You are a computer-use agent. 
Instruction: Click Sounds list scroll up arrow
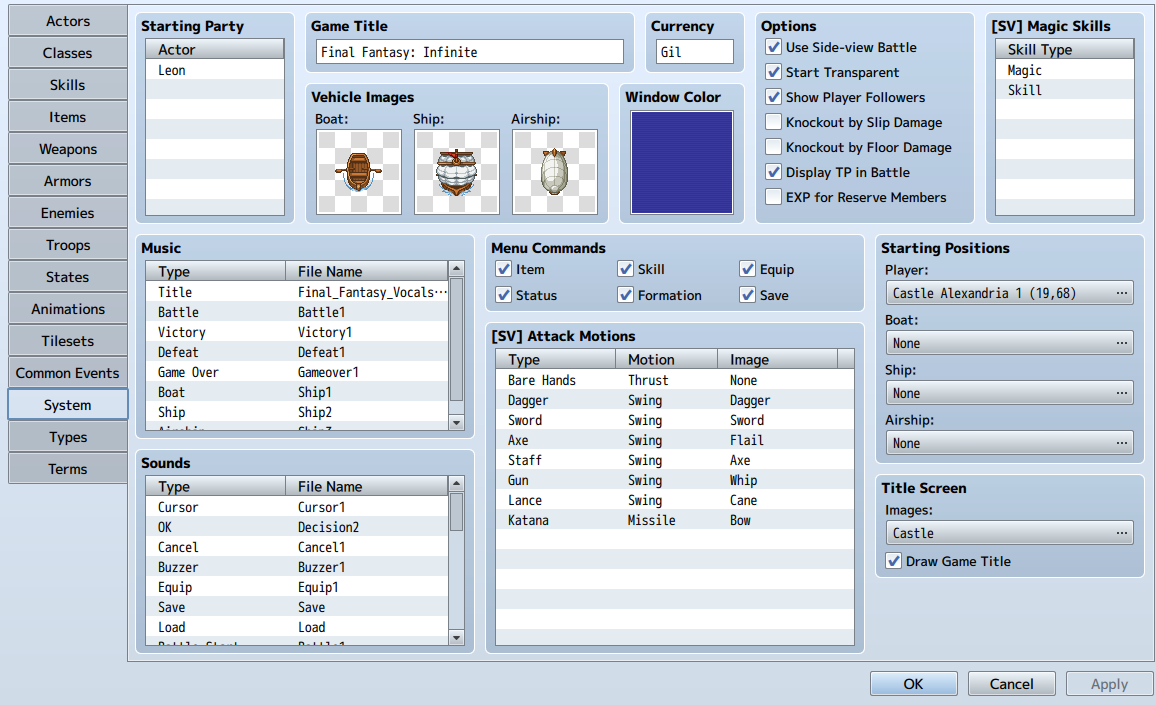pyautogui.click(x=456, y=484)
